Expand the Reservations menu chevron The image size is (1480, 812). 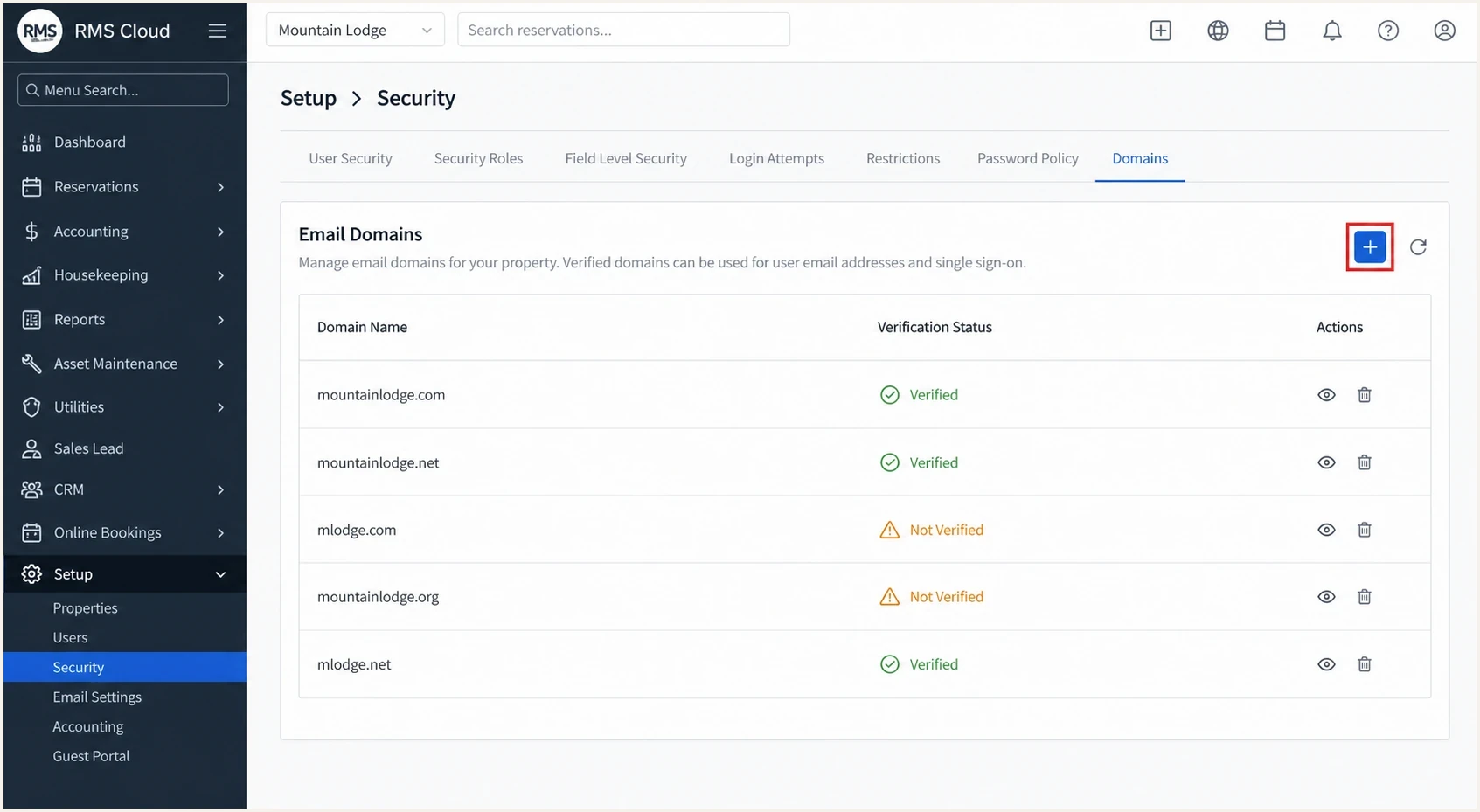(x=220, y=187)
